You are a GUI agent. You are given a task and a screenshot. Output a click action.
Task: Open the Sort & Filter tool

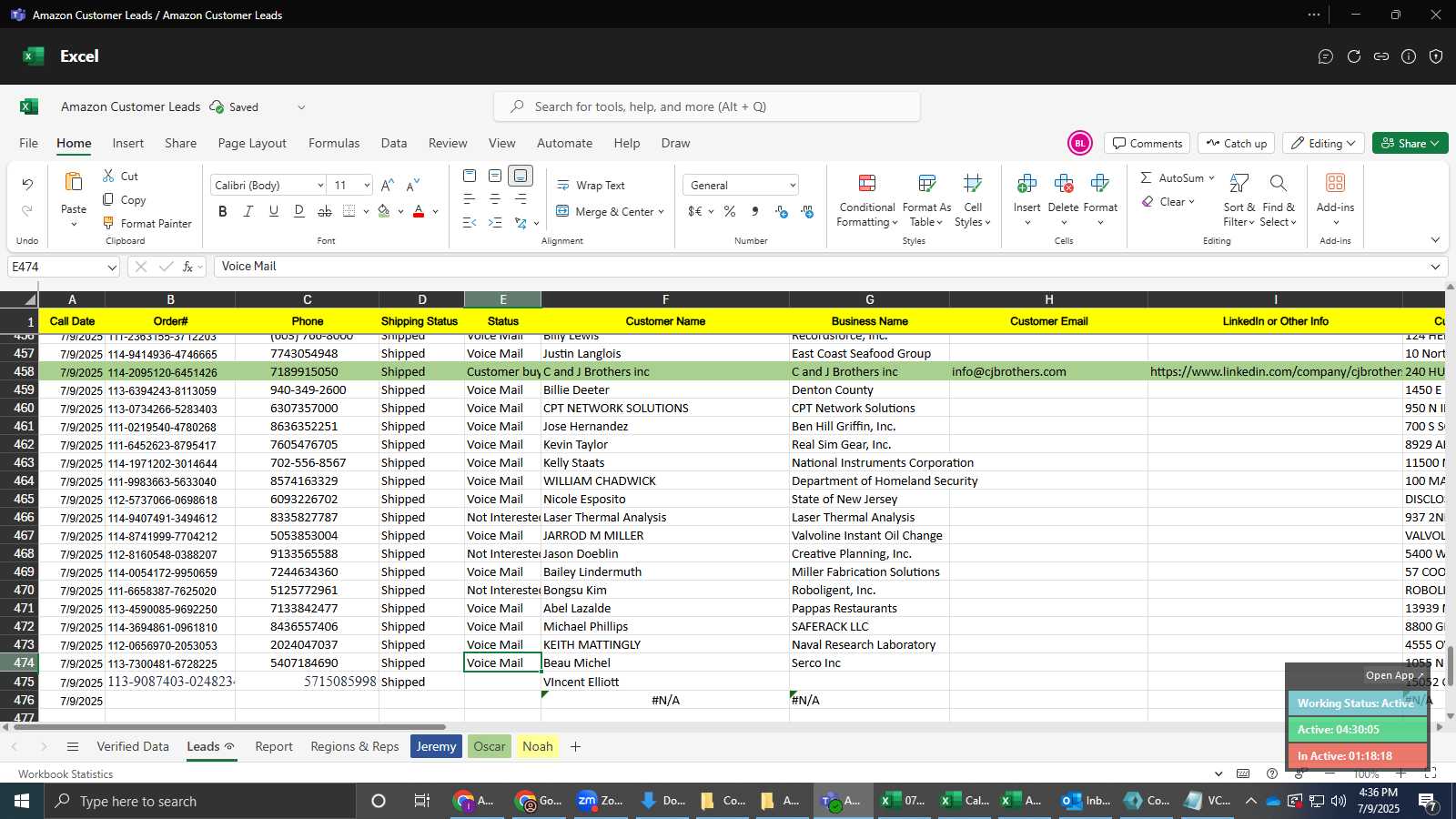tap(1239, 200)
